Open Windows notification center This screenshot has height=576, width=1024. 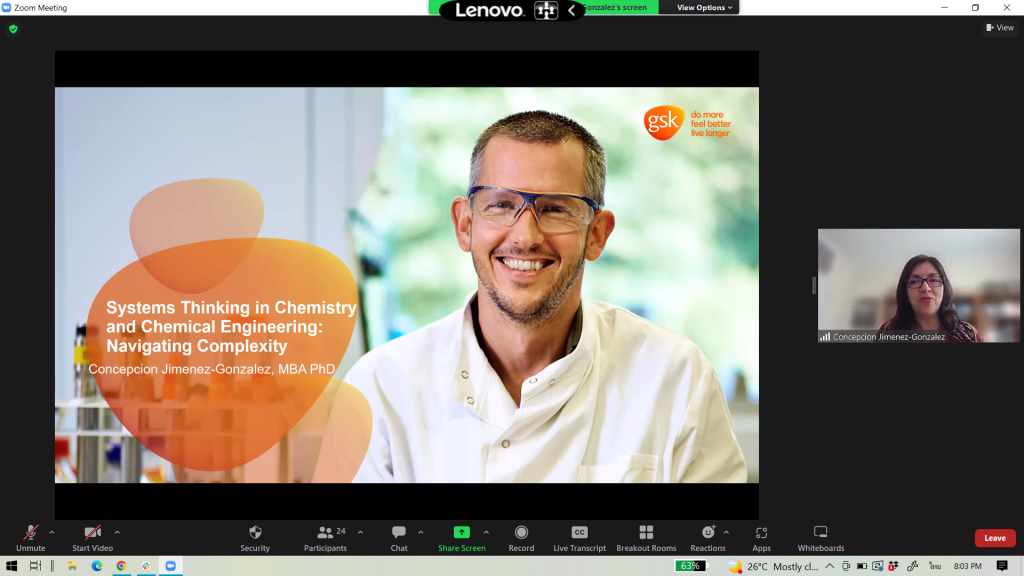click(1002, 566)
